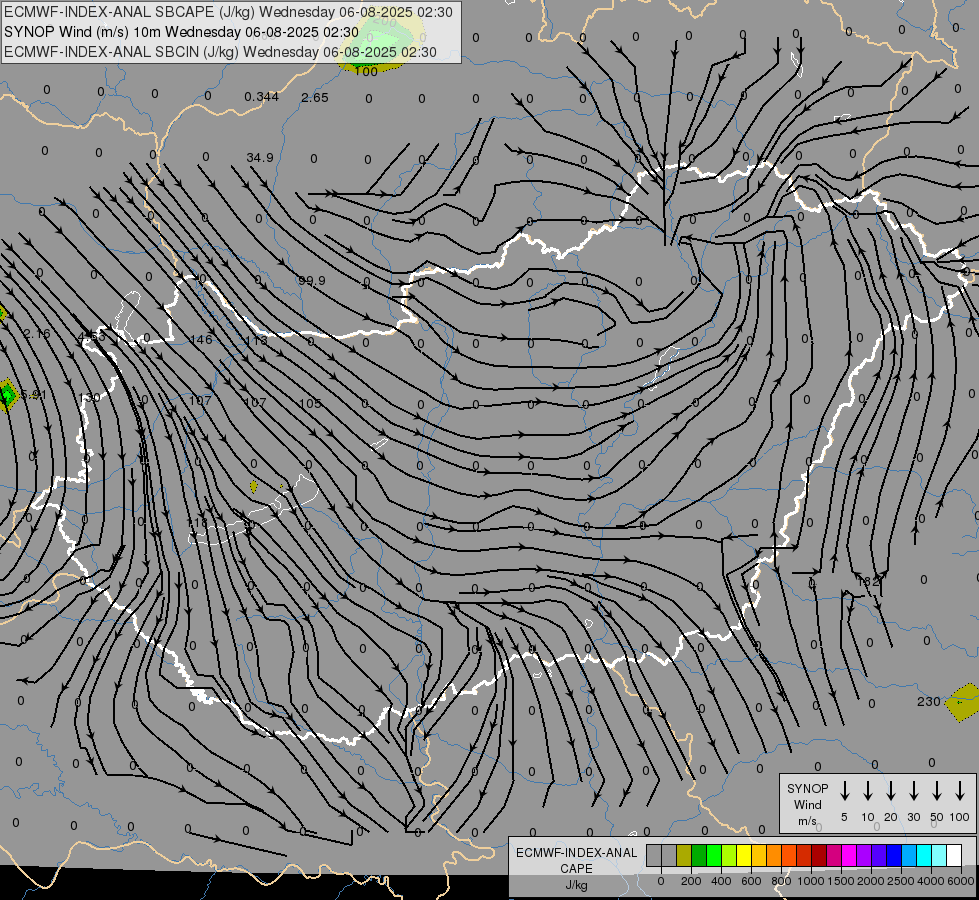Click the 800 tick label on CAPE scale
The width and height of the screenshot is (979, 900).
click(x=781, y=881)
